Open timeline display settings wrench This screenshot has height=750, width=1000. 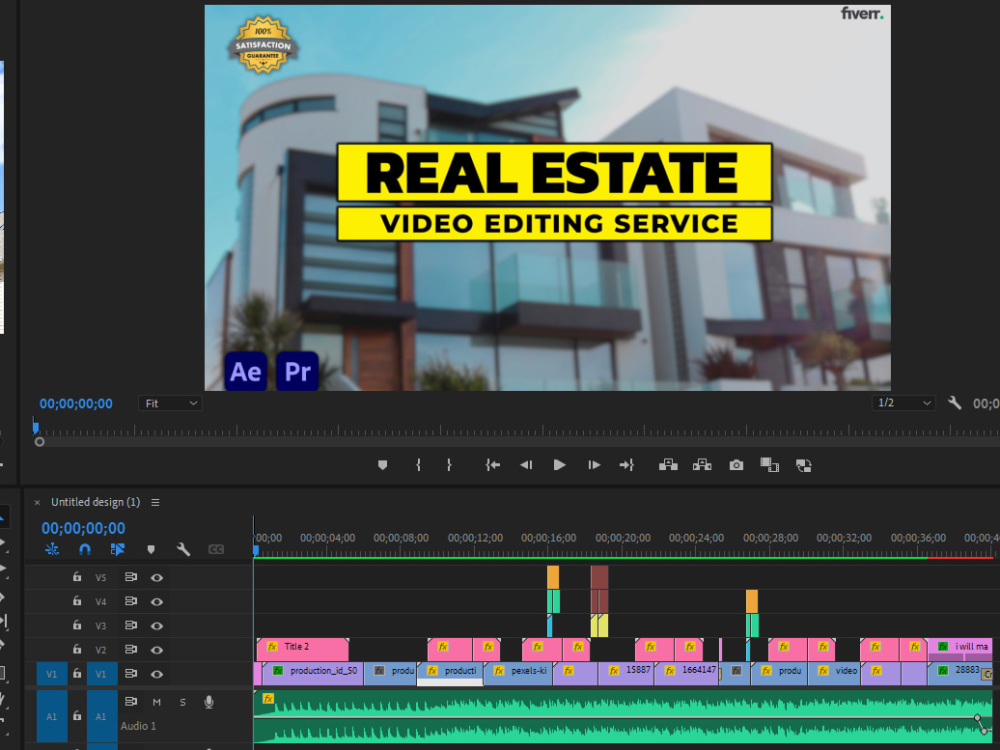click(183, 549)
